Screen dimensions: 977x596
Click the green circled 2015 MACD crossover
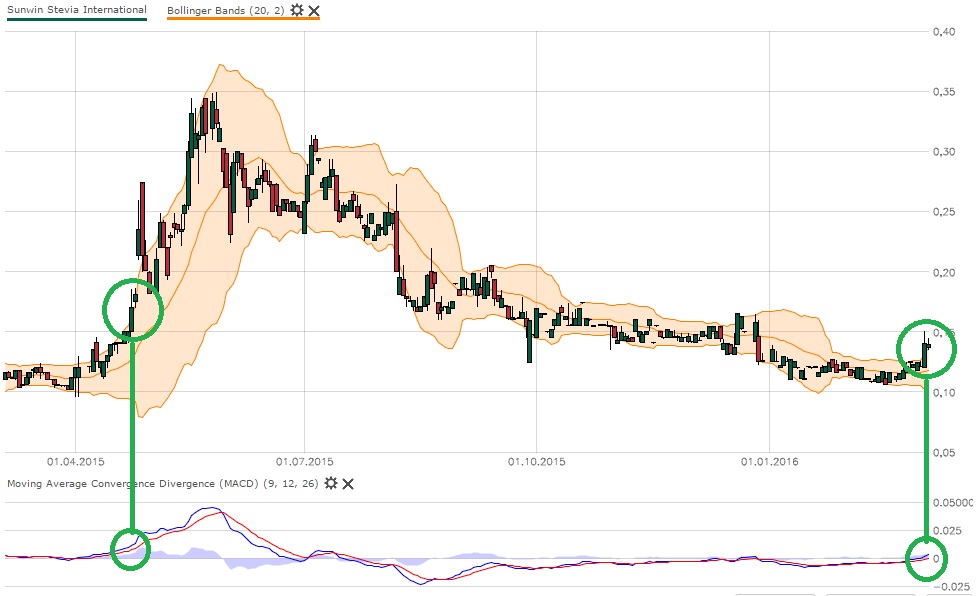coord(130,549)
